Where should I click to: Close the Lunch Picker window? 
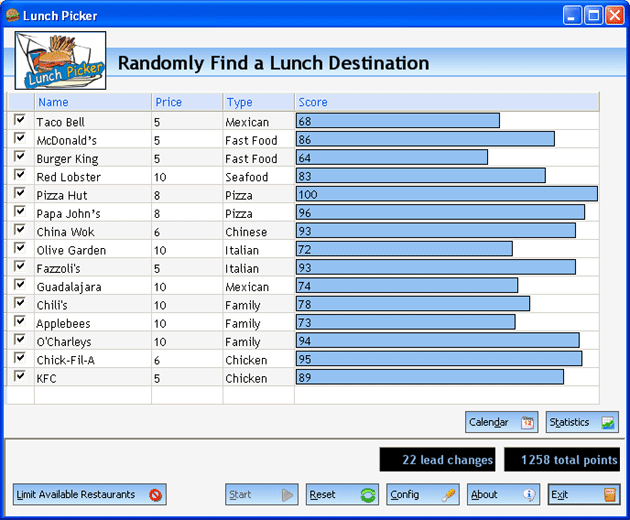(615, 16)
